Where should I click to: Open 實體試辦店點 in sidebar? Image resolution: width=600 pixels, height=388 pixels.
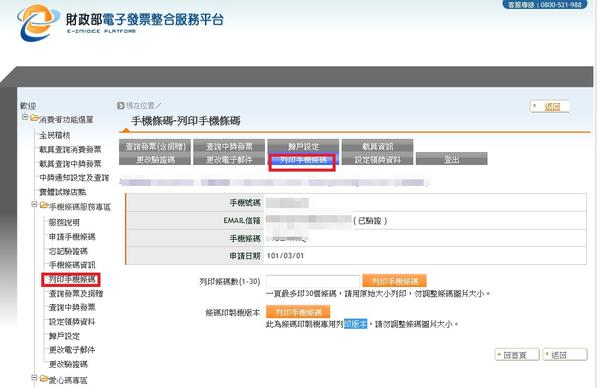[63, 192]
